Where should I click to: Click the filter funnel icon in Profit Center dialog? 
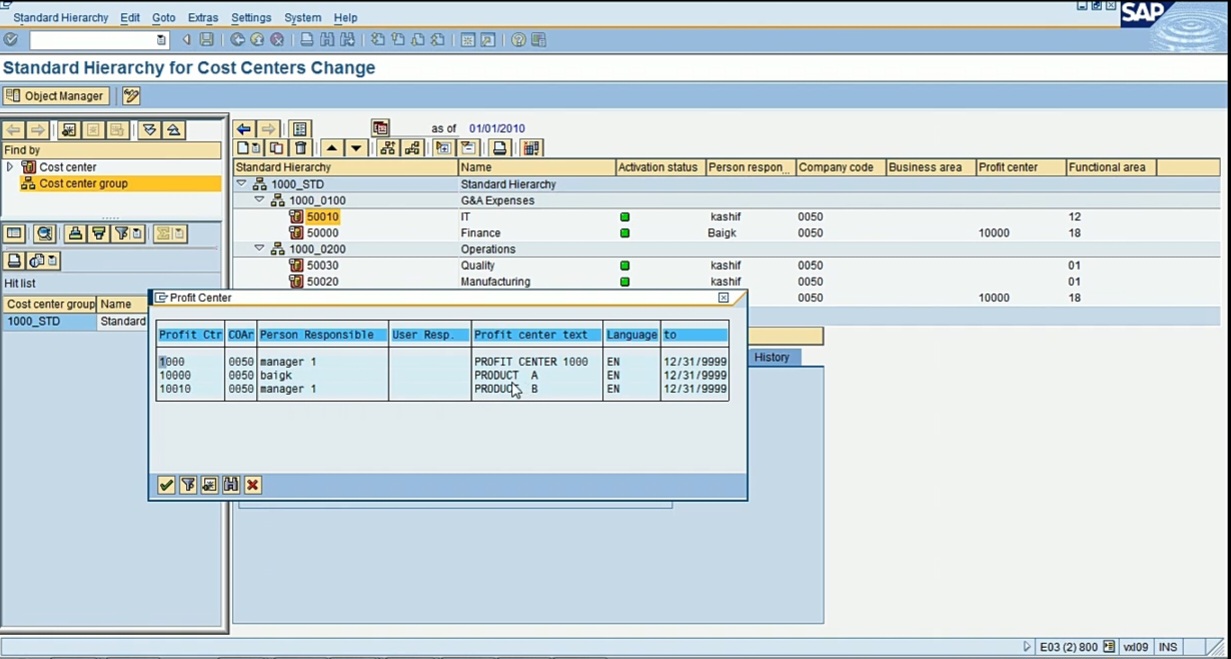[188, 485]
